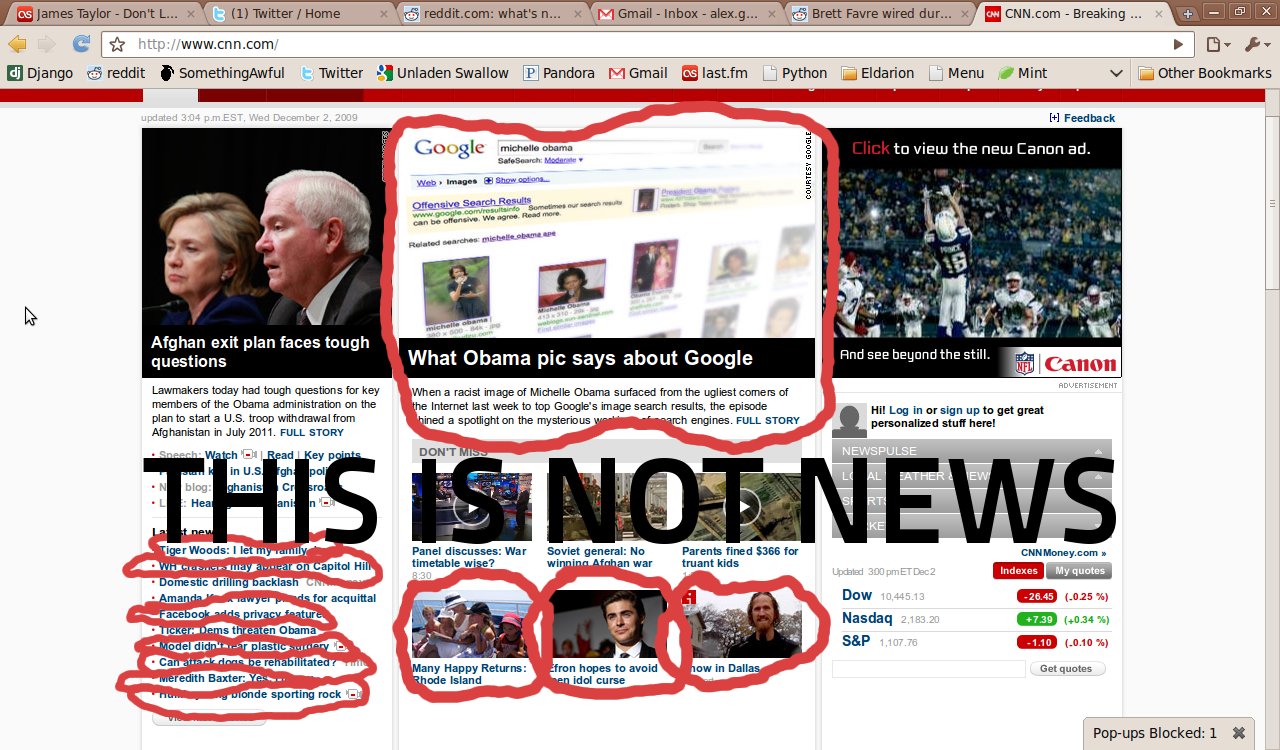Open the Efron teen idol curse link
Screen dimensions: 1280x750
click(603, 674)
